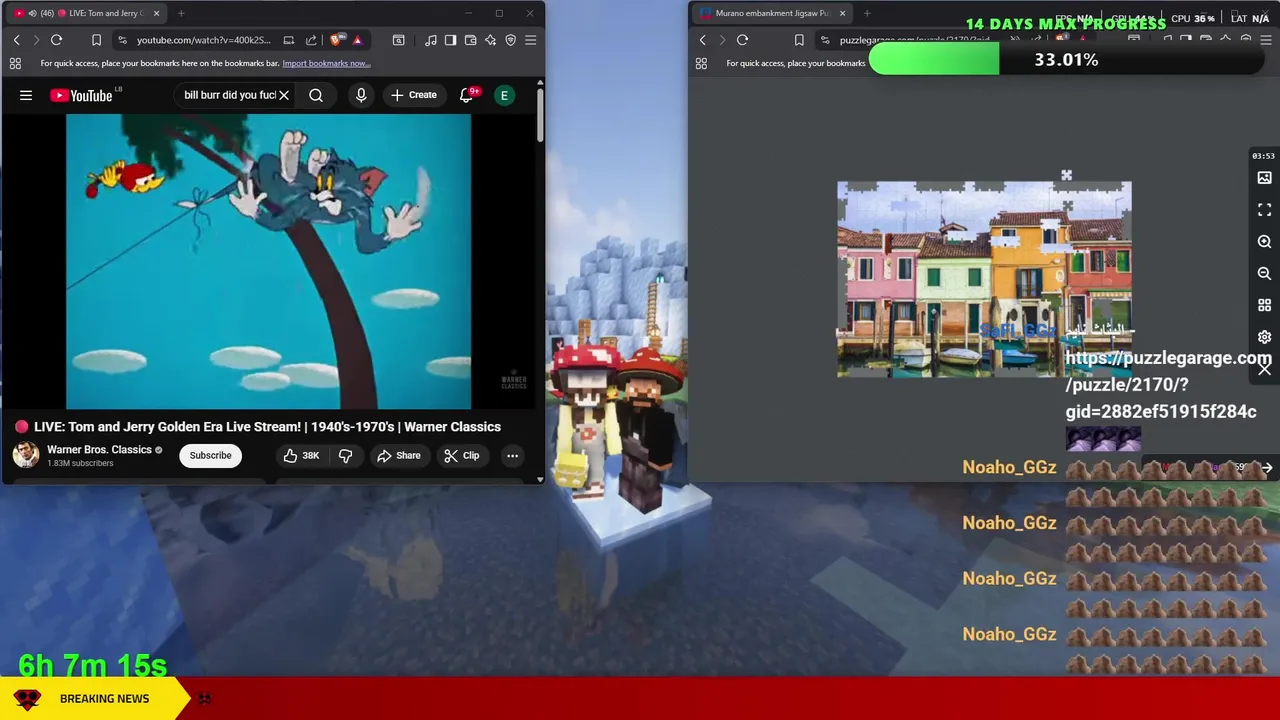Toggle fullscreen in the puzzle sidebar
The width and height of the screenshot is (1280, 720).
[x=1264, y=210]
